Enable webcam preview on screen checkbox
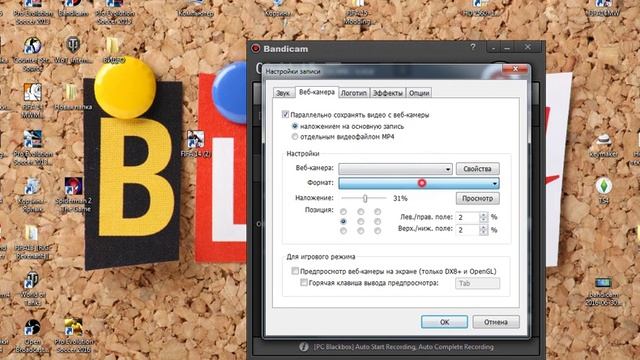The image size is (640, 360). tap(295, 271)
